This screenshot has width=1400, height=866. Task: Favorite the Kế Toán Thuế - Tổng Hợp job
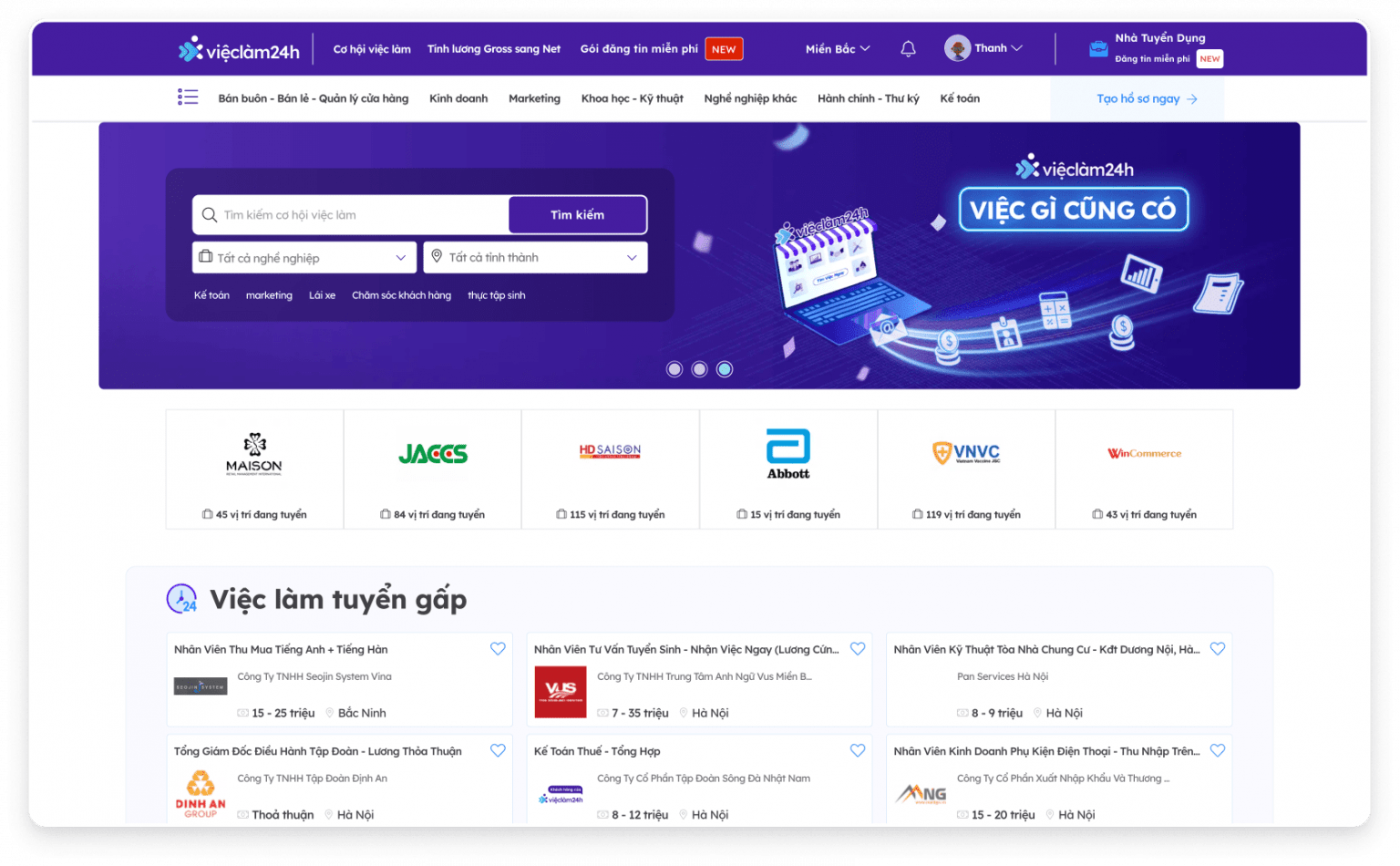coord(858,751)
